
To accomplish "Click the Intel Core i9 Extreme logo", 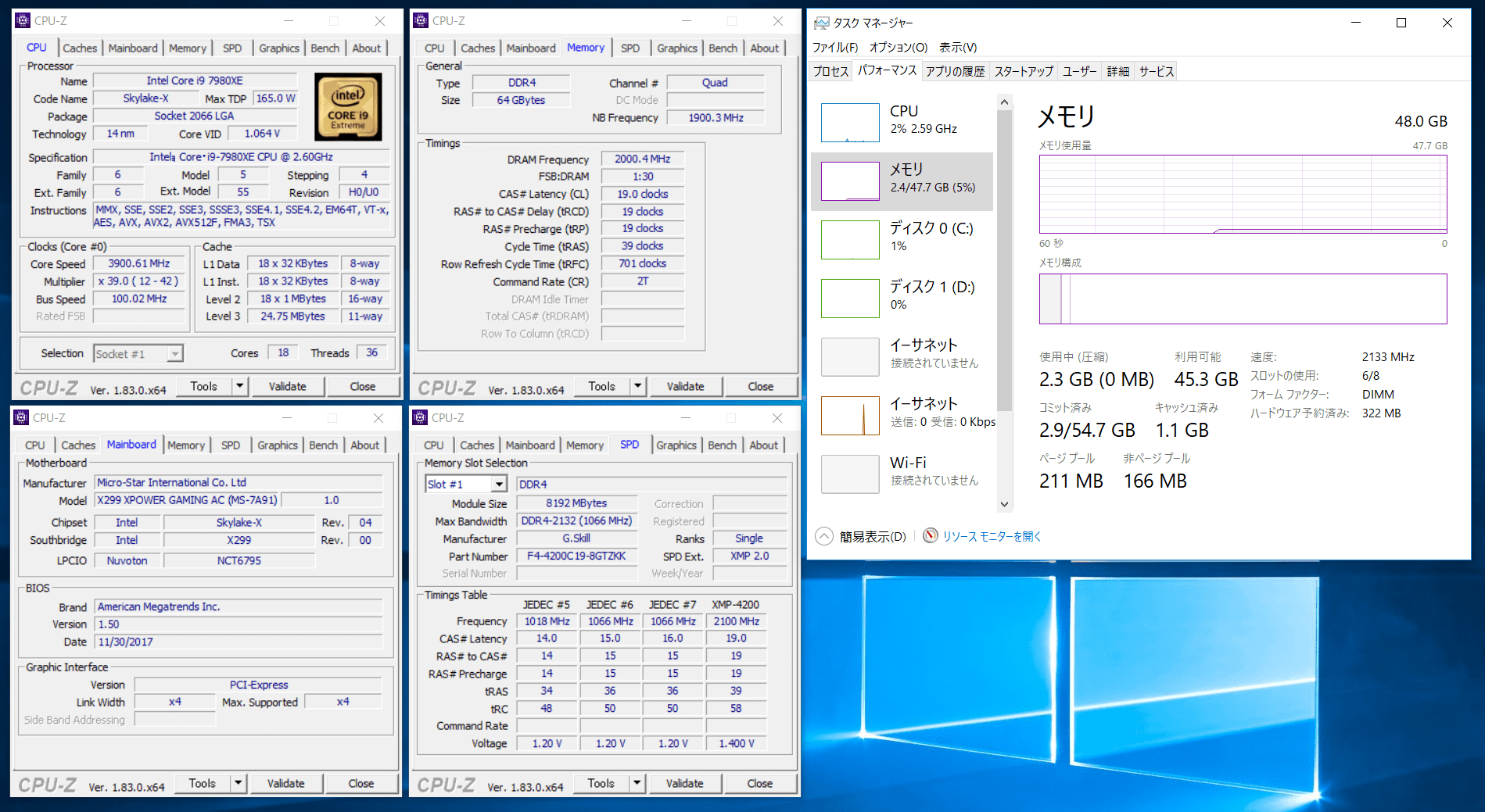I will click(x=348, y=107).
